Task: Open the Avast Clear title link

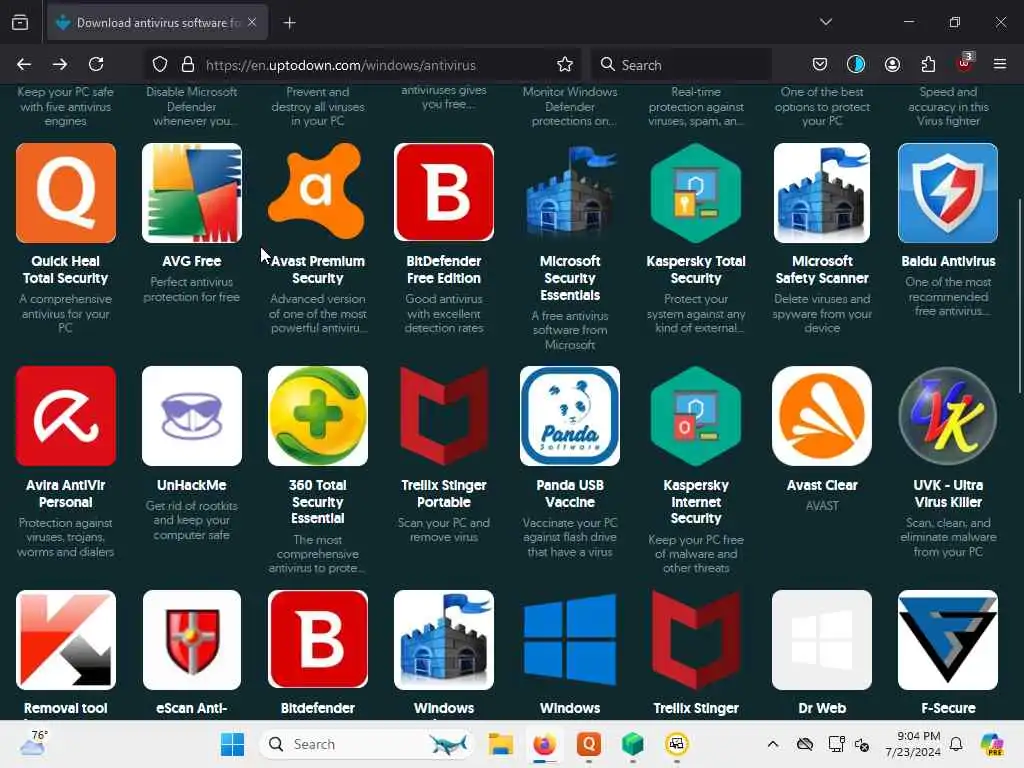Action: coord(822,485)
